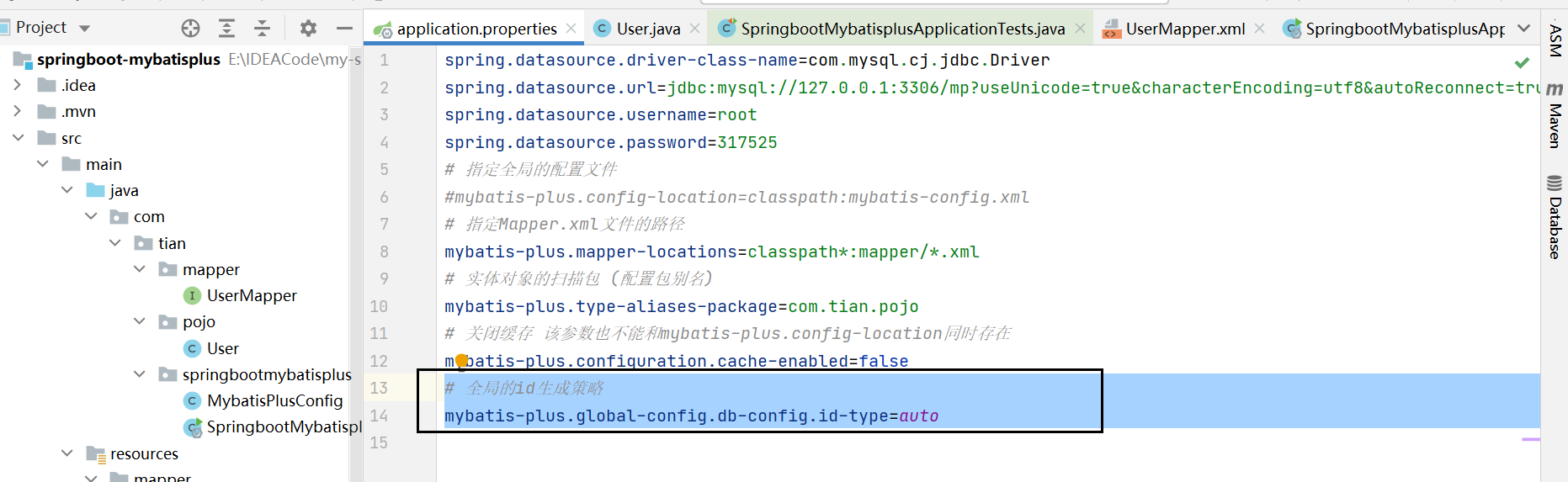Collapse the pojo package
1568x482 pixels.
point(140,321)
